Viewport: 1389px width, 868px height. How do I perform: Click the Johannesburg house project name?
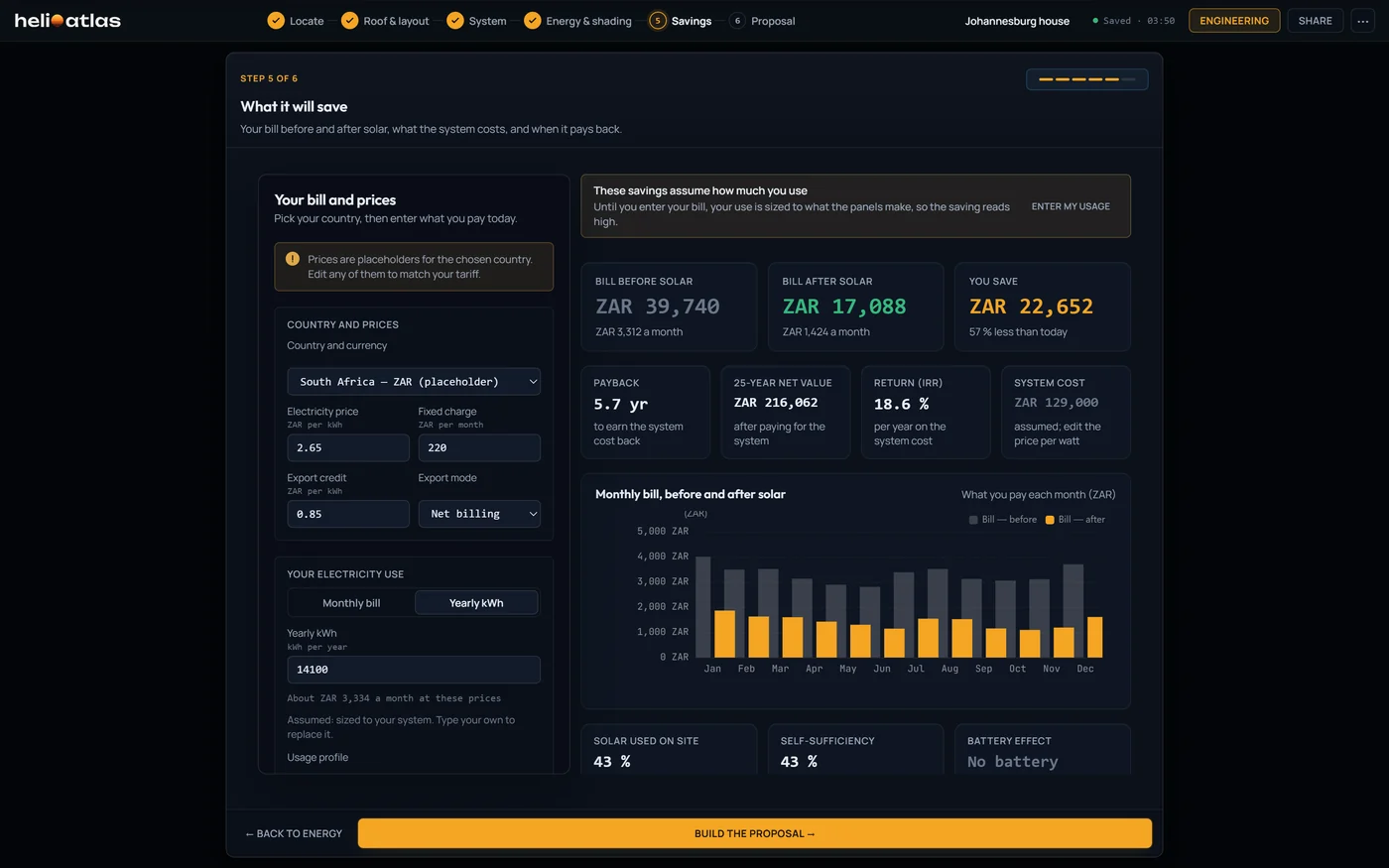pos(1017,21)
